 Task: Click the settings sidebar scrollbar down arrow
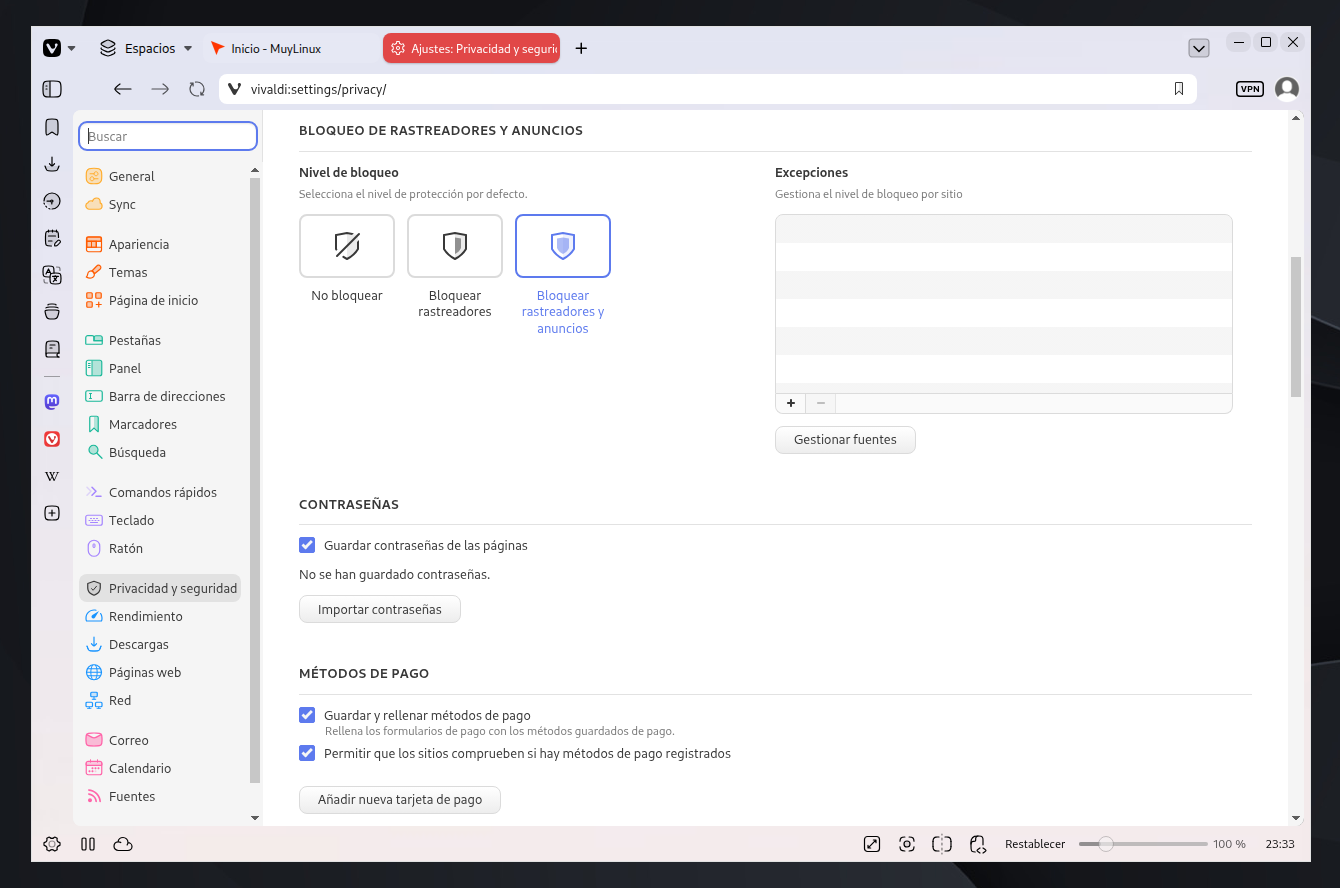tap(254, 817)
